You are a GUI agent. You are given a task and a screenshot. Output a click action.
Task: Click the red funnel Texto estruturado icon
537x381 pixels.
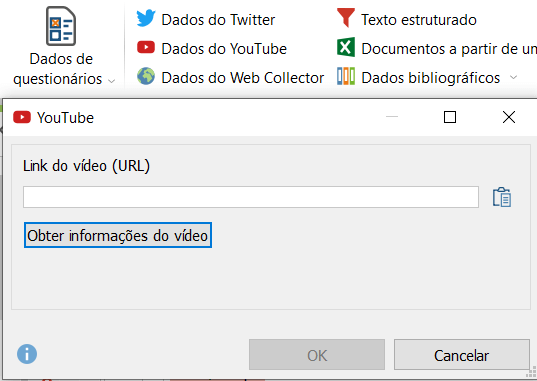346,17
